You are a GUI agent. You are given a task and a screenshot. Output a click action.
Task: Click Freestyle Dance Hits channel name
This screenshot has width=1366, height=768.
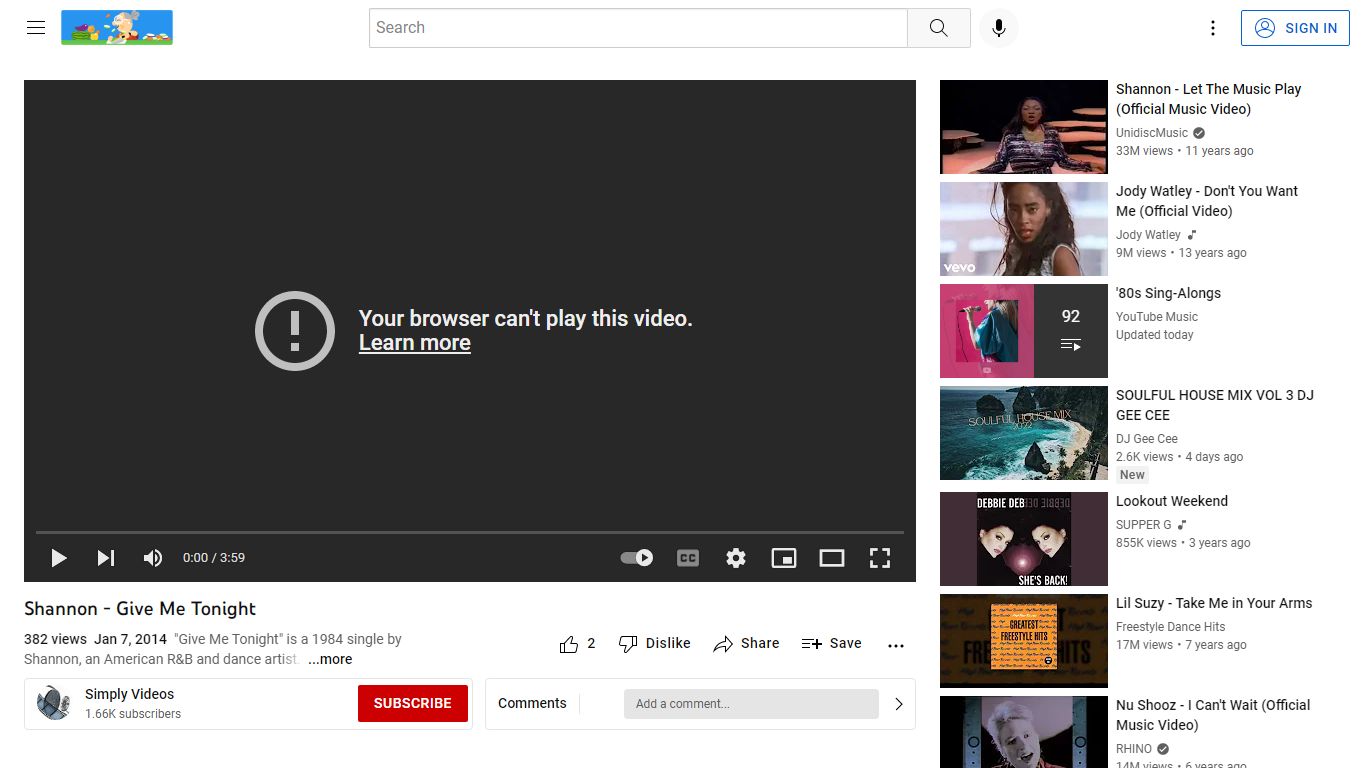coord(1170,627)
